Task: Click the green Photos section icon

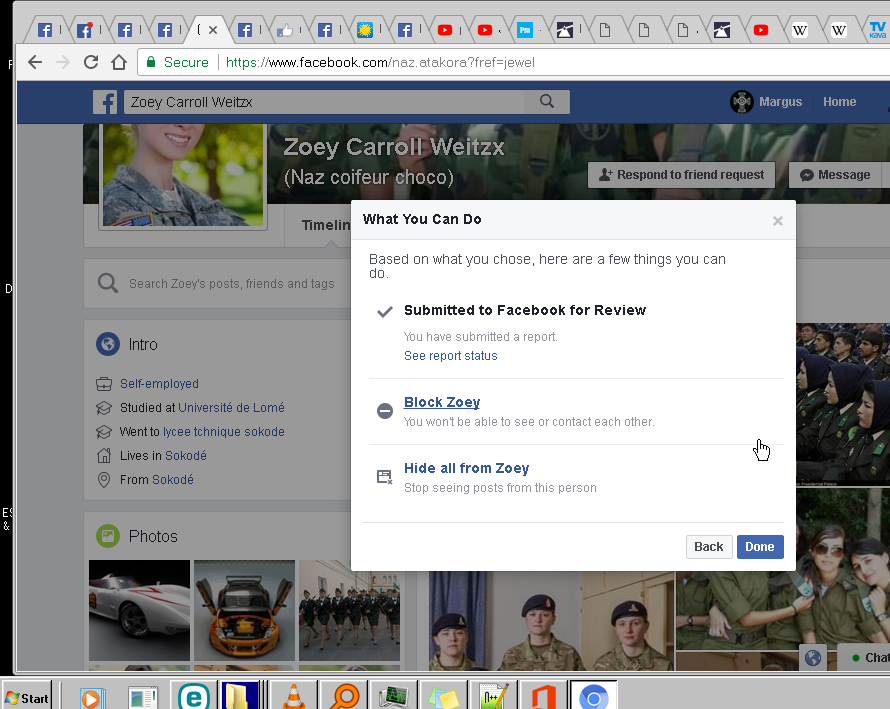Action: click(x=108, y=536)
